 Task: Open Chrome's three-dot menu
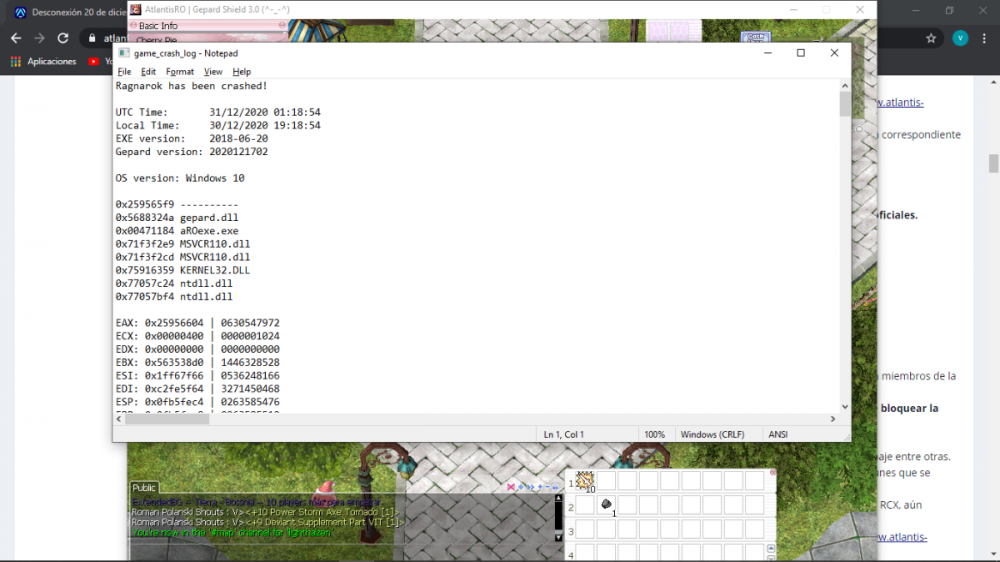point(986,38)
